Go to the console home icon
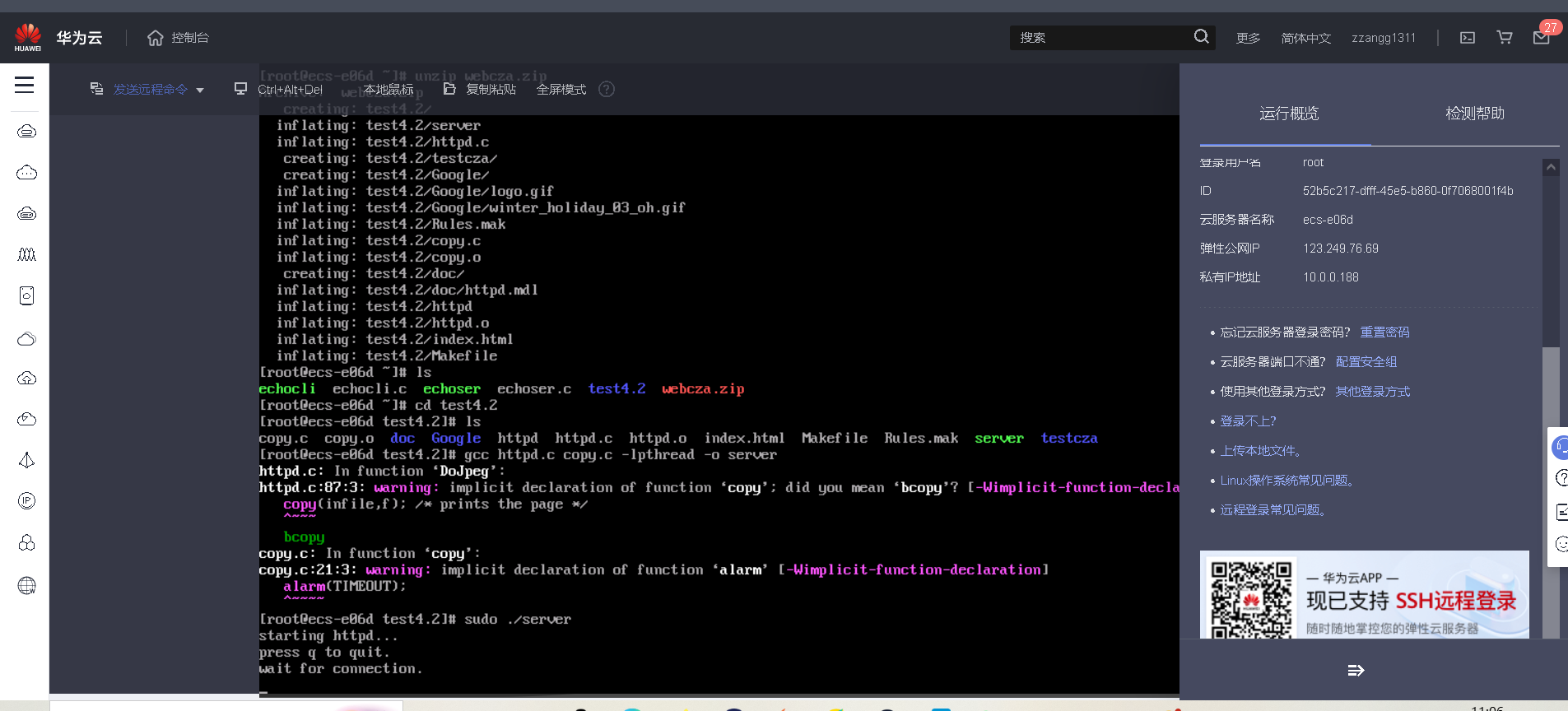The image size is (1568, 711). point(155,38)
